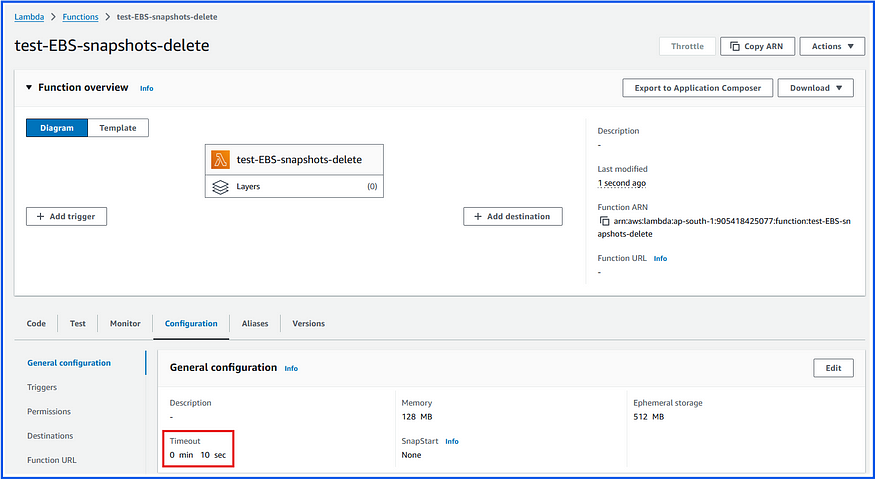Click Export to Application Composer
875x479 pixels.
[698, 88]
